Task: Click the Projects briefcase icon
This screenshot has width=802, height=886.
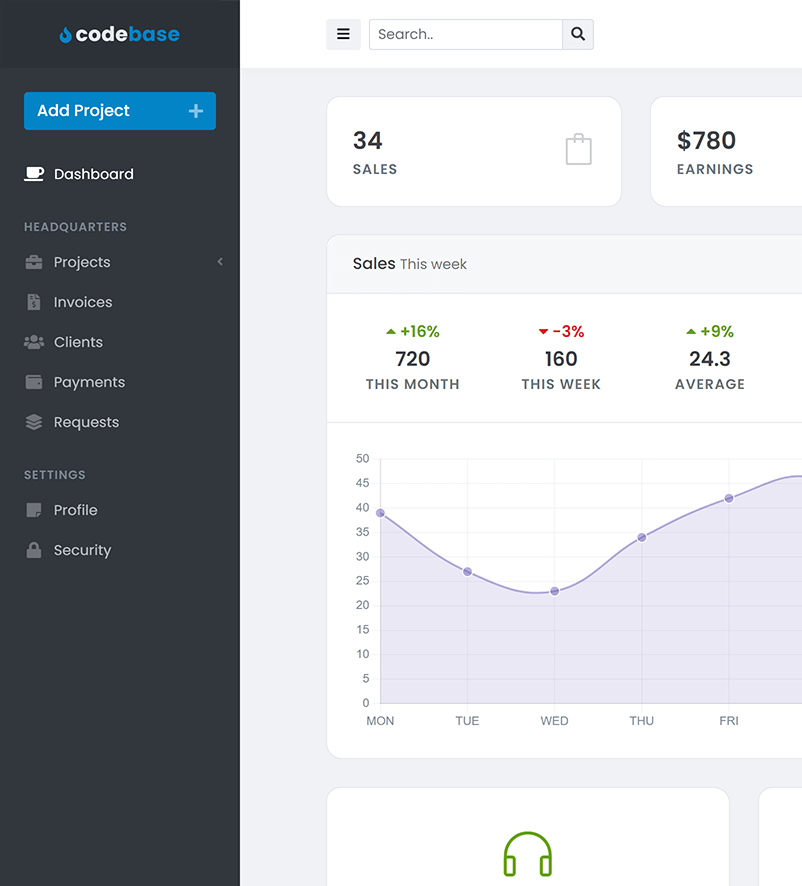Action: 34,262
